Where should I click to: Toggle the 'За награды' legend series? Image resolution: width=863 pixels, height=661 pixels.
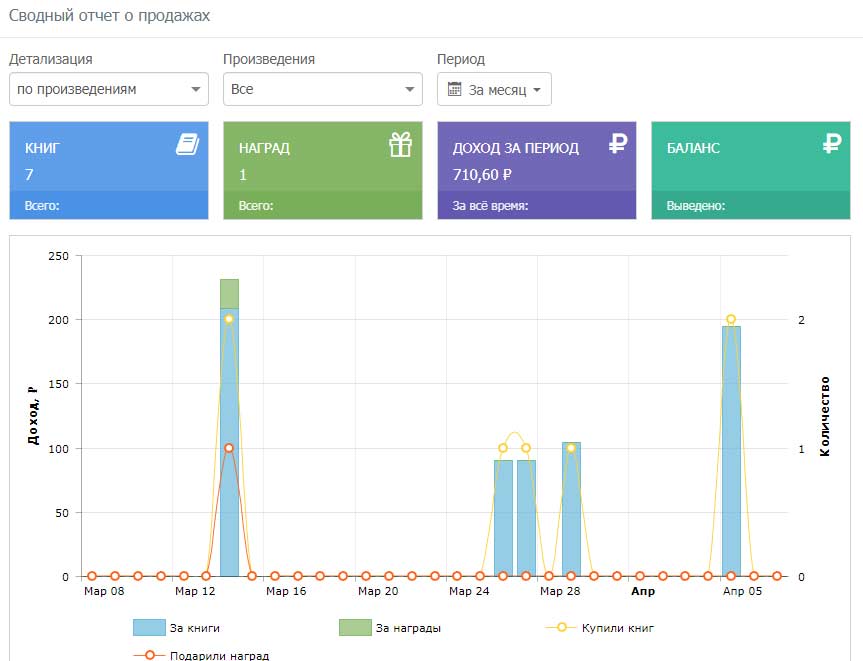click(x=390, y=628)
